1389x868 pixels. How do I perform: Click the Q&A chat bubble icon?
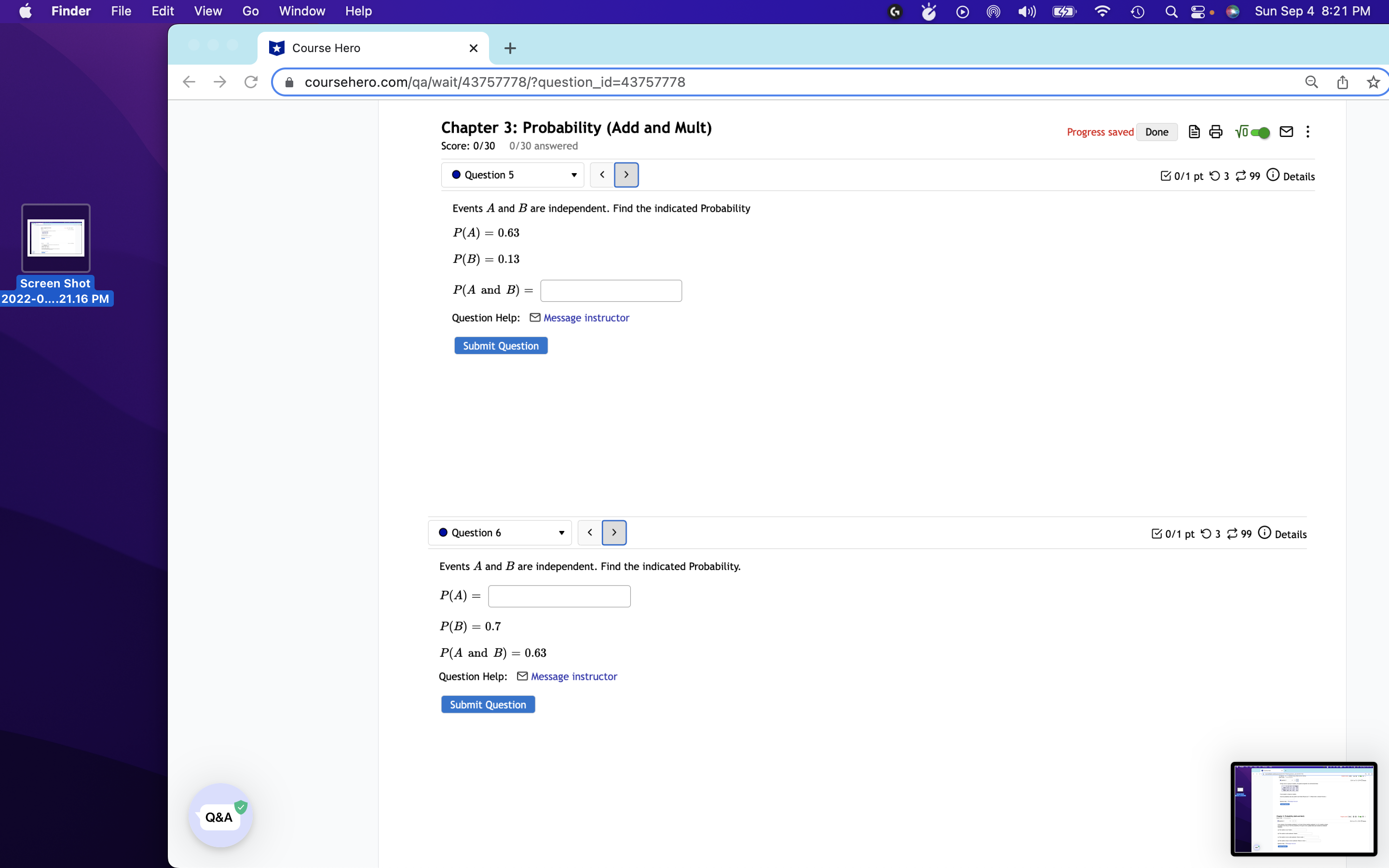pos(220,816)
